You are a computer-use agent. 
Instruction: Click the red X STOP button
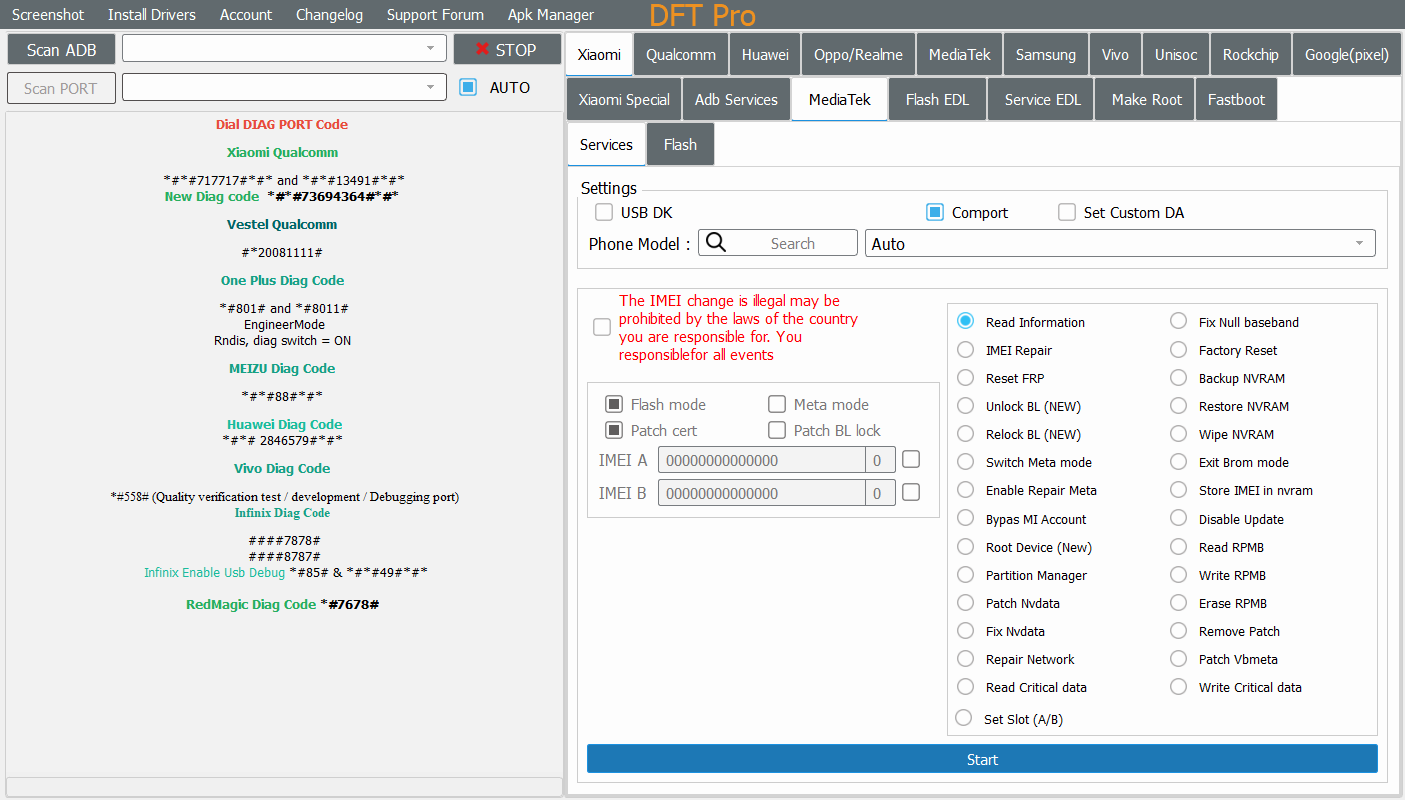click(507, 50)
